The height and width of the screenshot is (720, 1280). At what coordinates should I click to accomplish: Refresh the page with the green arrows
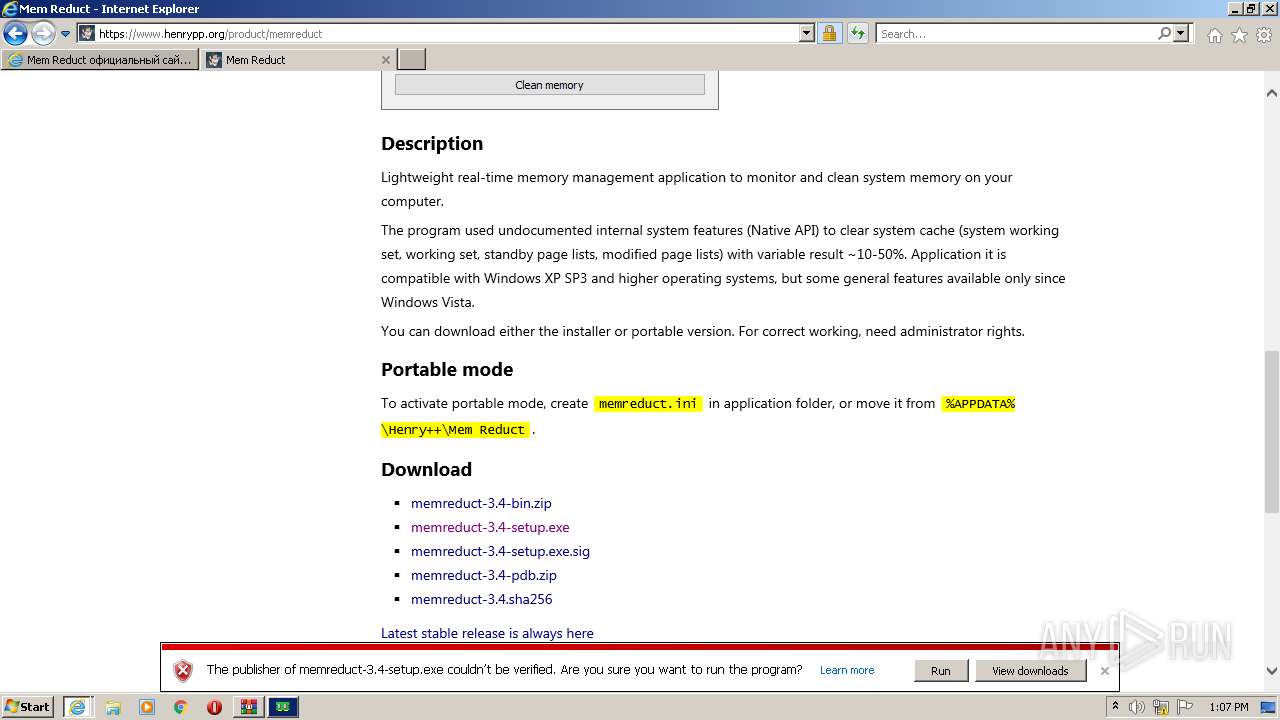coord(857,33)
